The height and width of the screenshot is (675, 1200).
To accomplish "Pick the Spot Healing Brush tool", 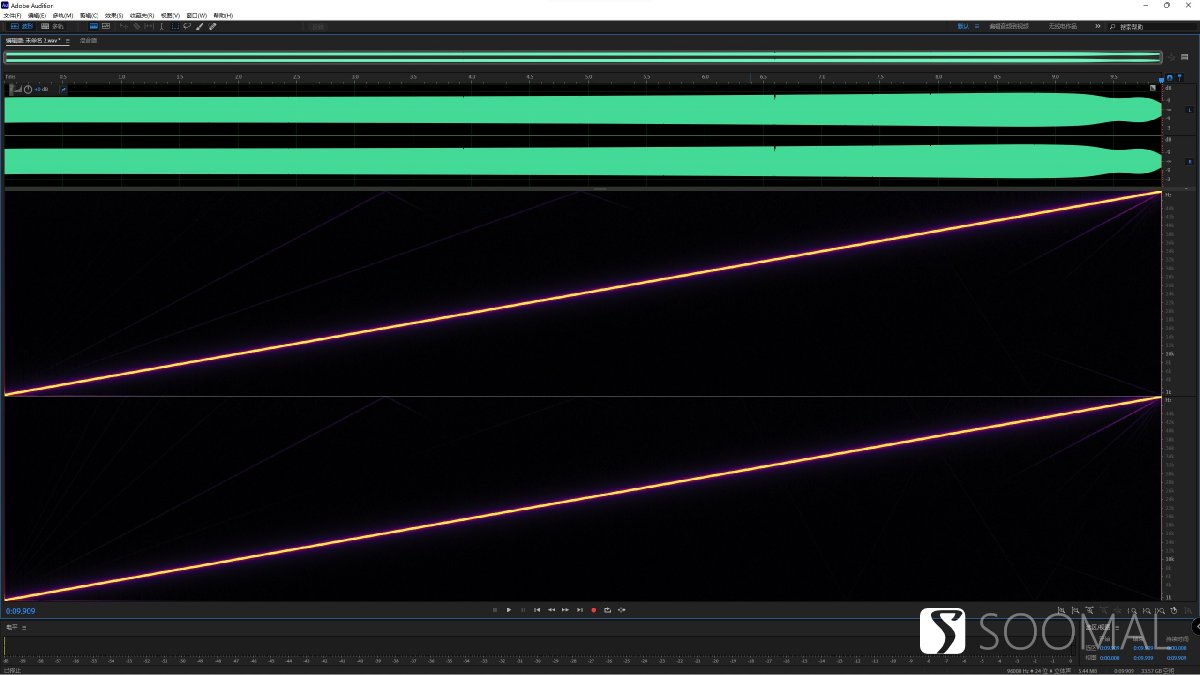I will coord(212,26).
